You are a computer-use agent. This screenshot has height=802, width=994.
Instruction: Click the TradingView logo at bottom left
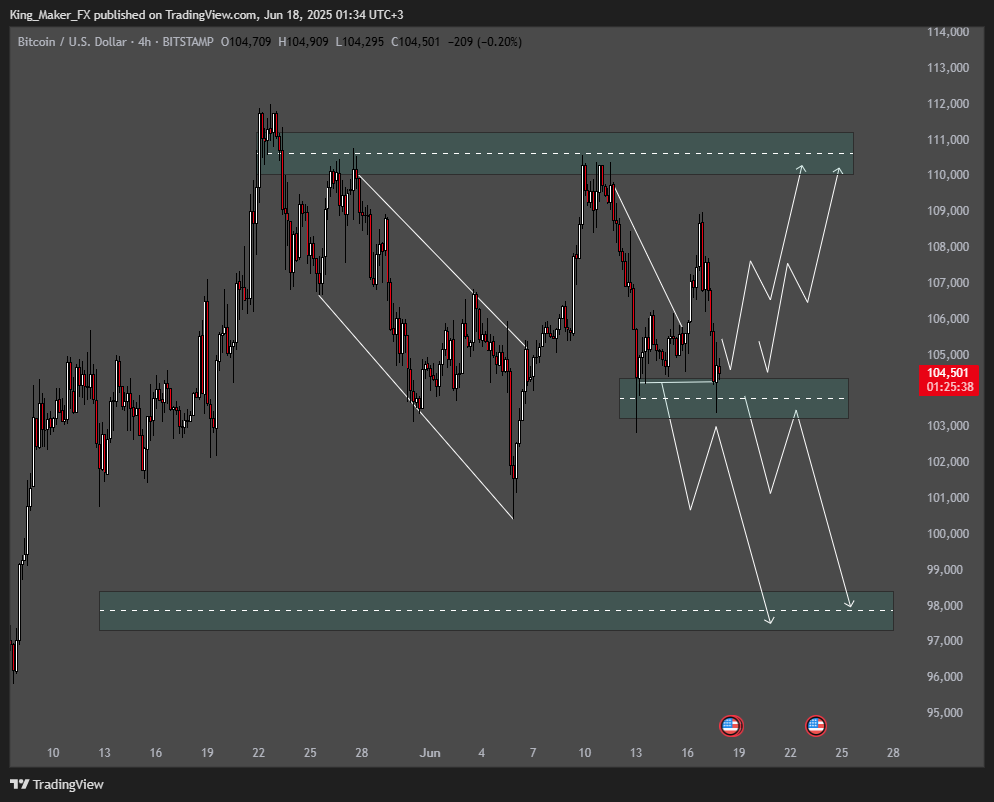[x=57, y=784]
